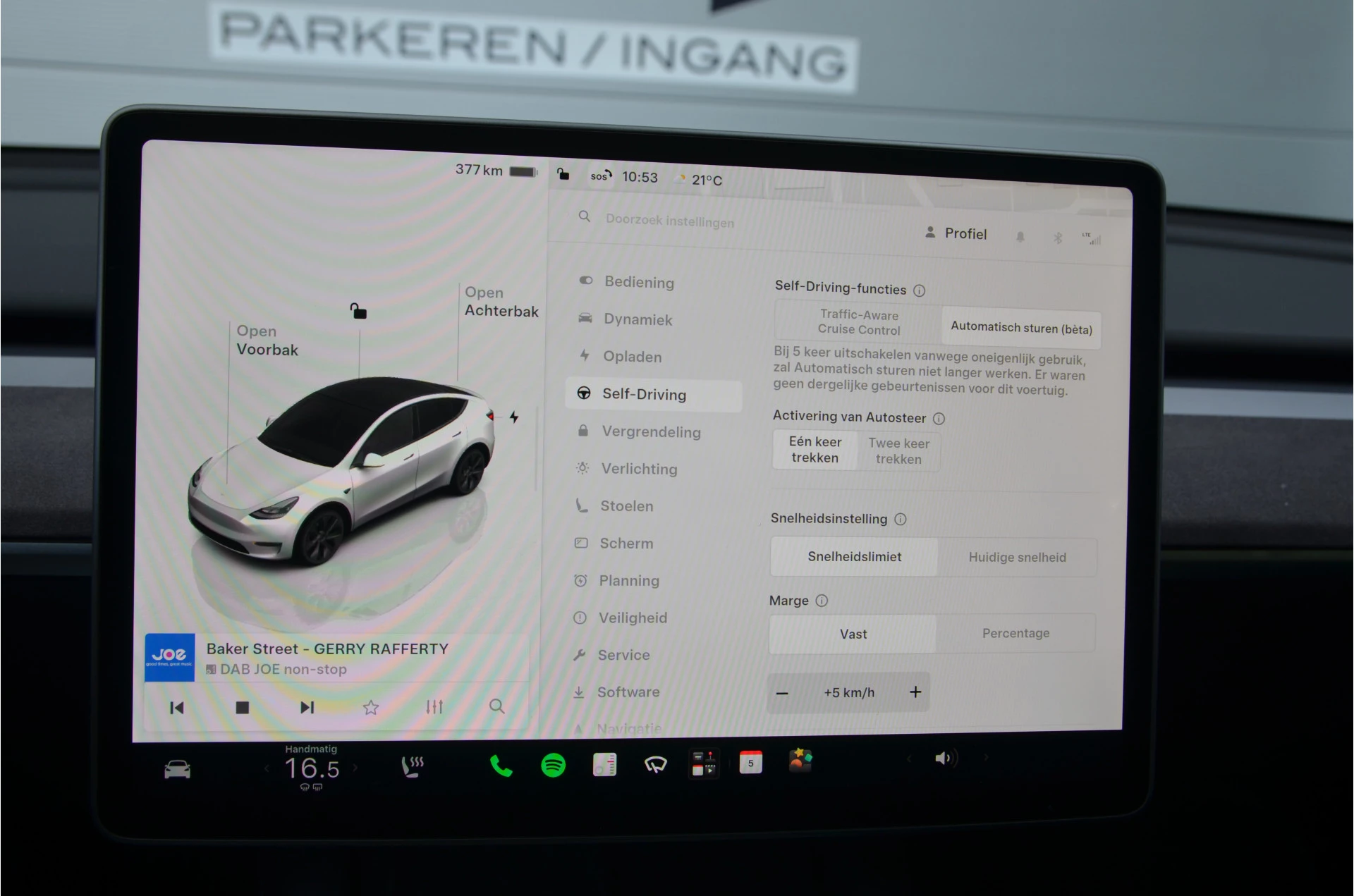The height and width of the screenshot is (896, 1354).
Task: Set speed setting to Snelheidslimiet
Action: click(x=854, y=557)
